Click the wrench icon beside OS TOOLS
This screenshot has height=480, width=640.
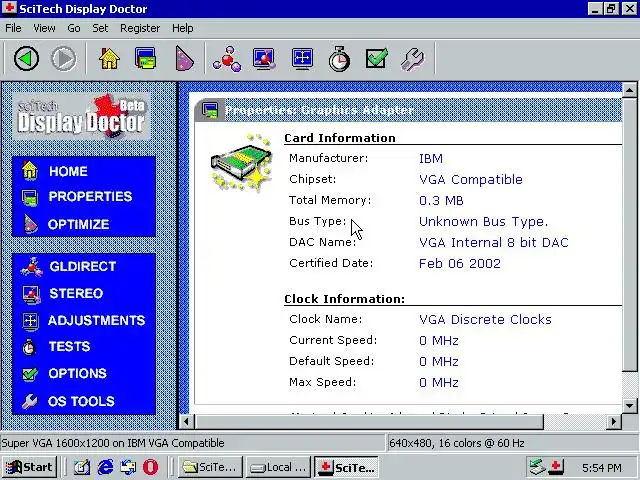(x=29, y=401)
